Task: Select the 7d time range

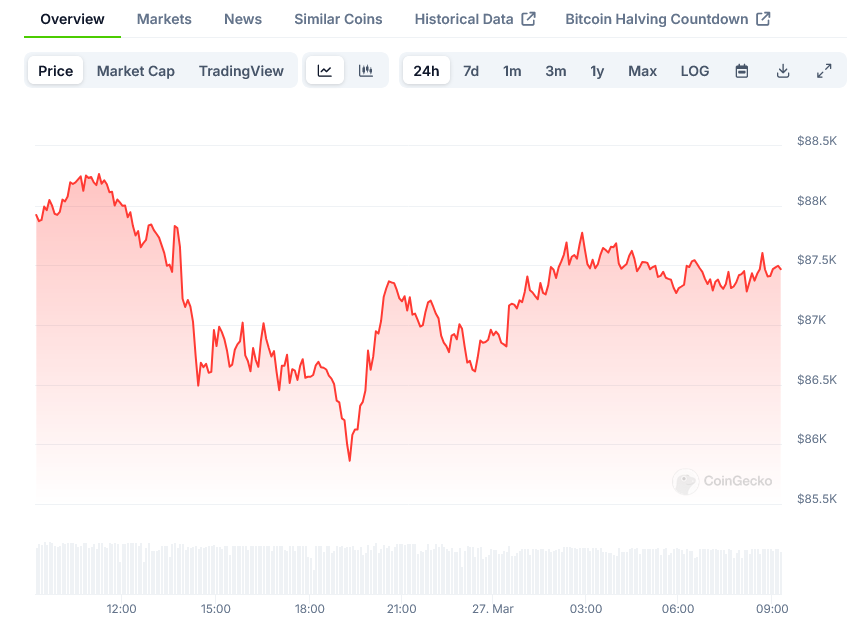Action: [471, 71]
